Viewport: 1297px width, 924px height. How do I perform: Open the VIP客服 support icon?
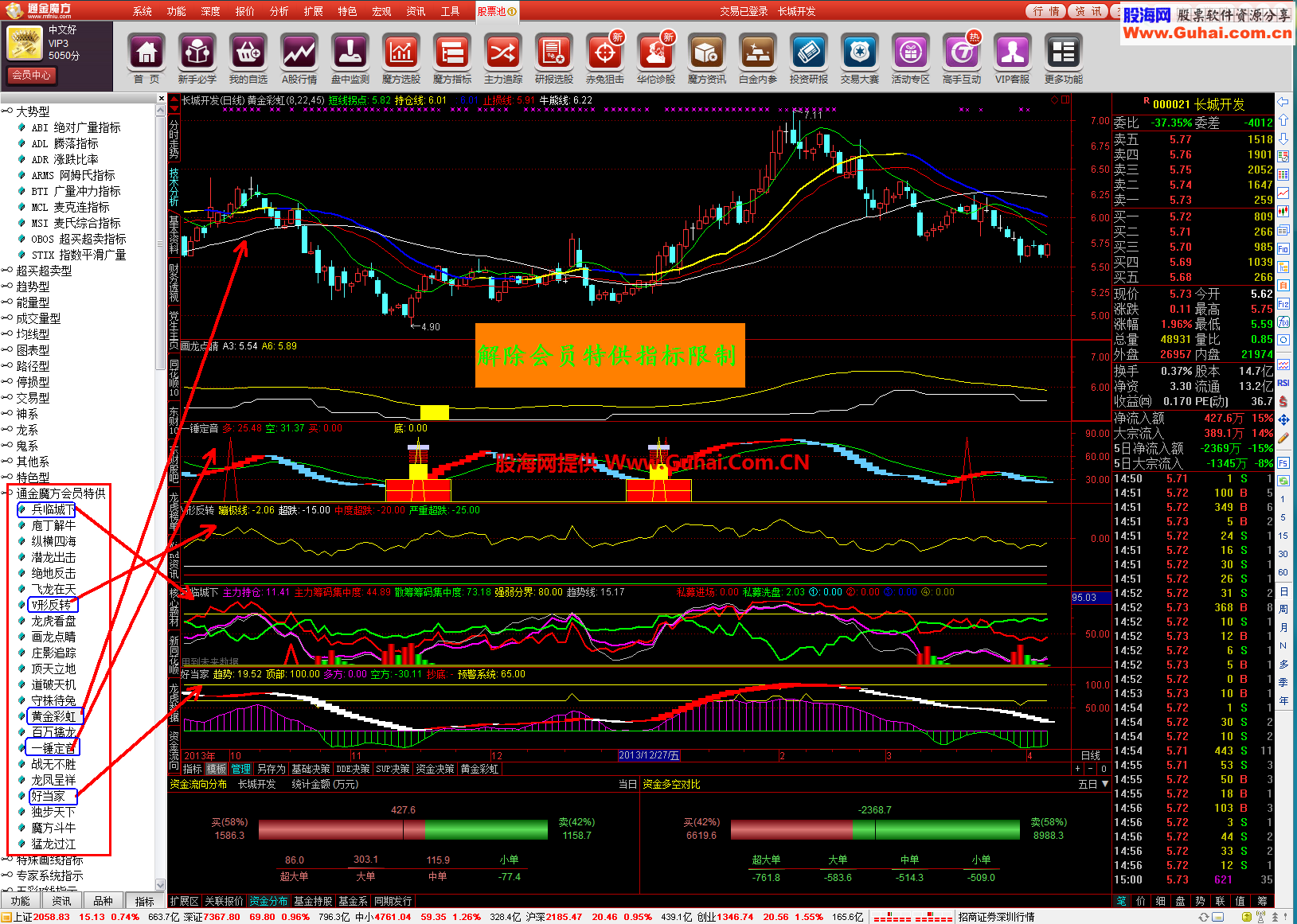[1013, 58]
